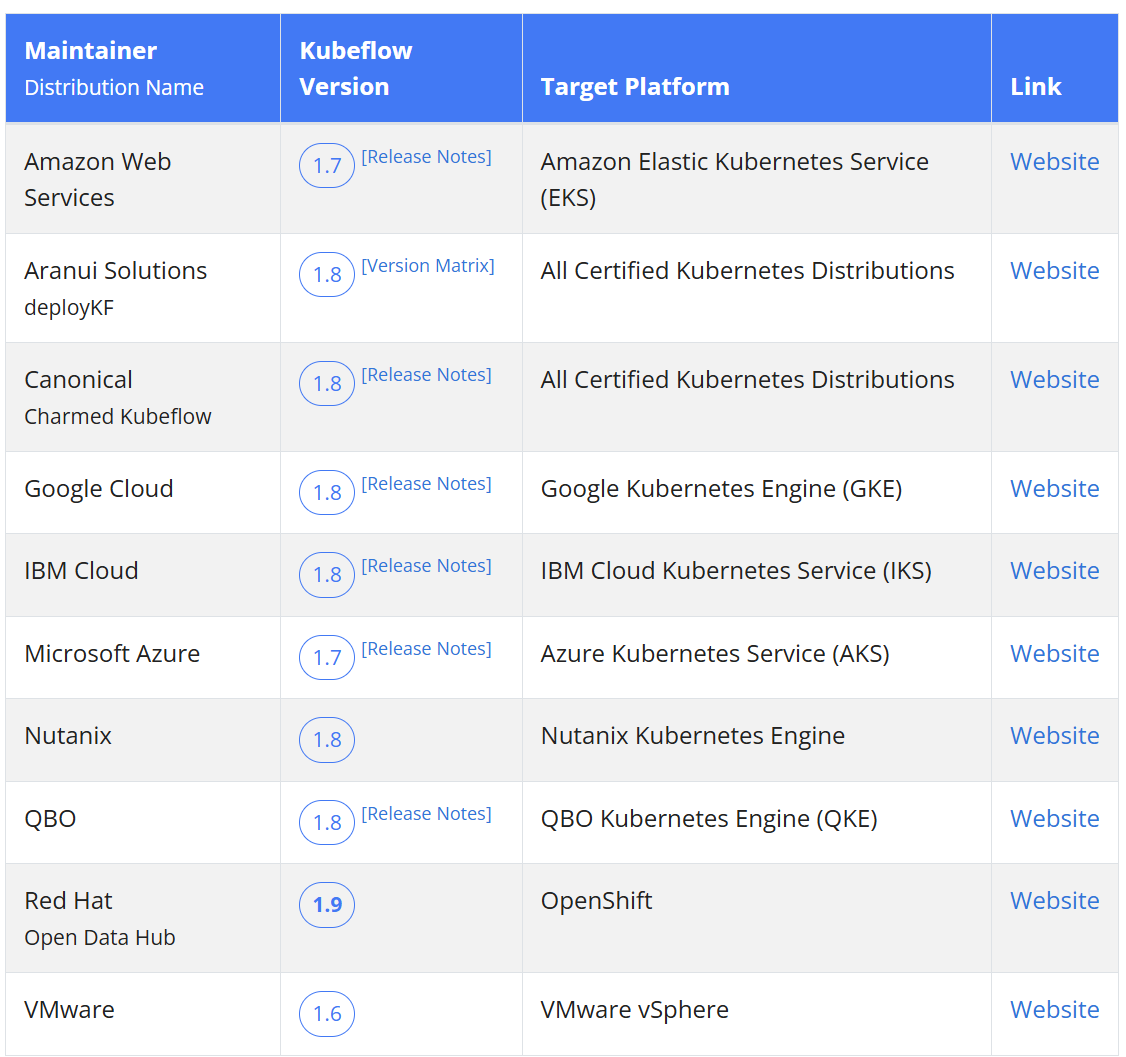Click the 1.8 badge for Aranui Solutions
The height and width of the screenshot is (1057, 1126).
click(327, 275)
